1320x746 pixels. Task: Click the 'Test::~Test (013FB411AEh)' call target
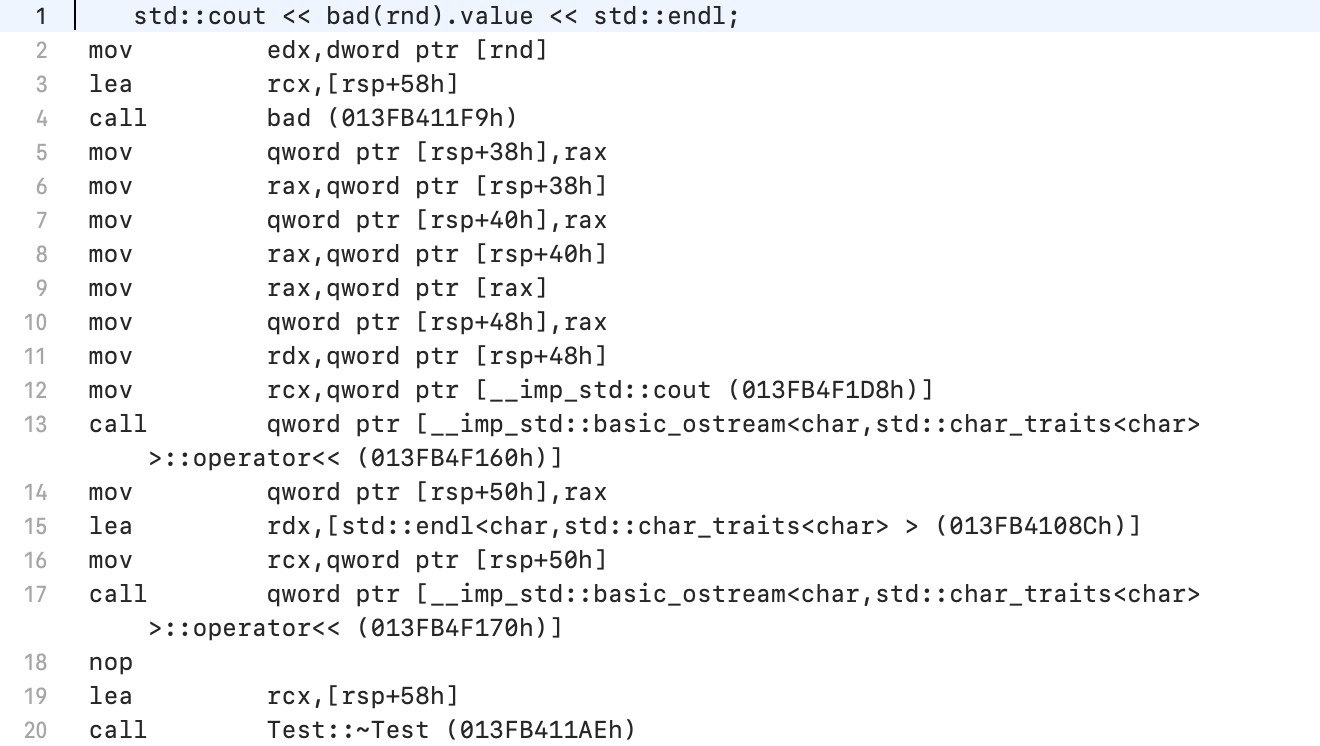click(450, 730)
